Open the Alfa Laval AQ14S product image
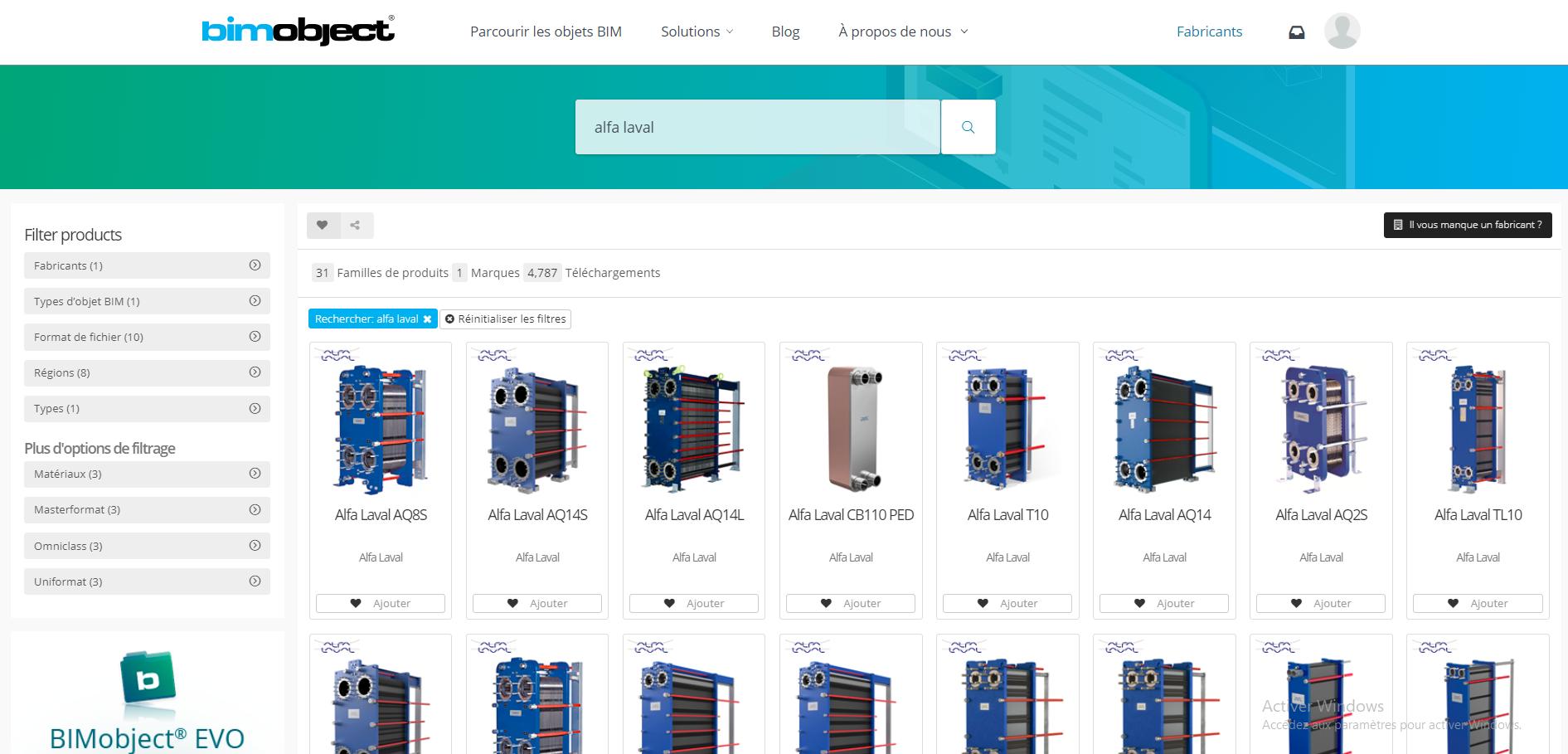The image size is (1568, 754). pos(537,430)
